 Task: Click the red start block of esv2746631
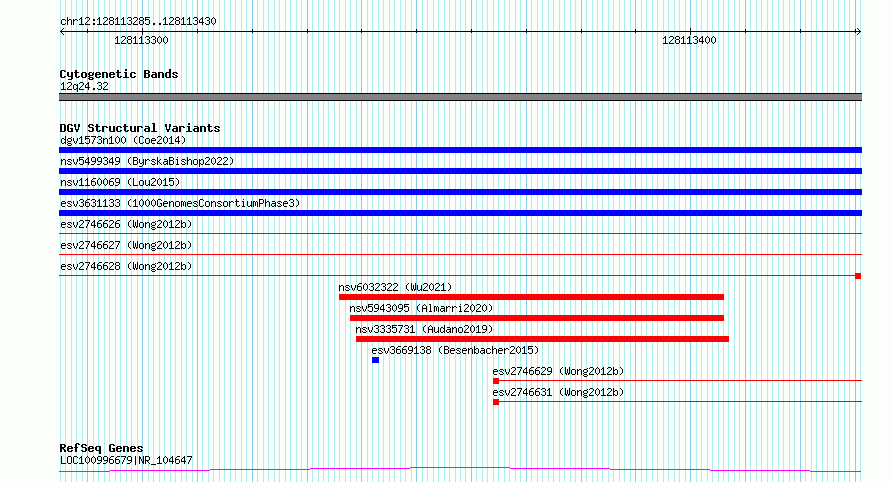click(496, 402)
